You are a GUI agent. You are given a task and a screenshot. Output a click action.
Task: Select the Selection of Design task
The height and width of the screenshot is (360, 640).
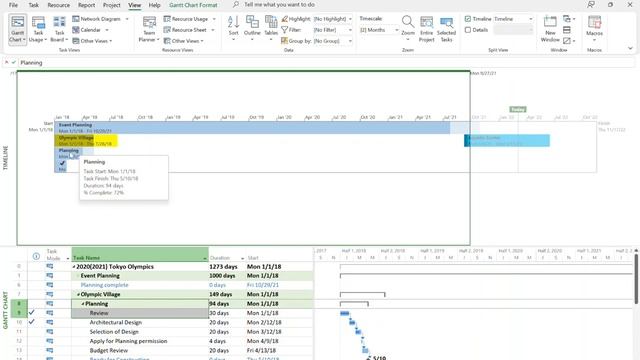114,332
